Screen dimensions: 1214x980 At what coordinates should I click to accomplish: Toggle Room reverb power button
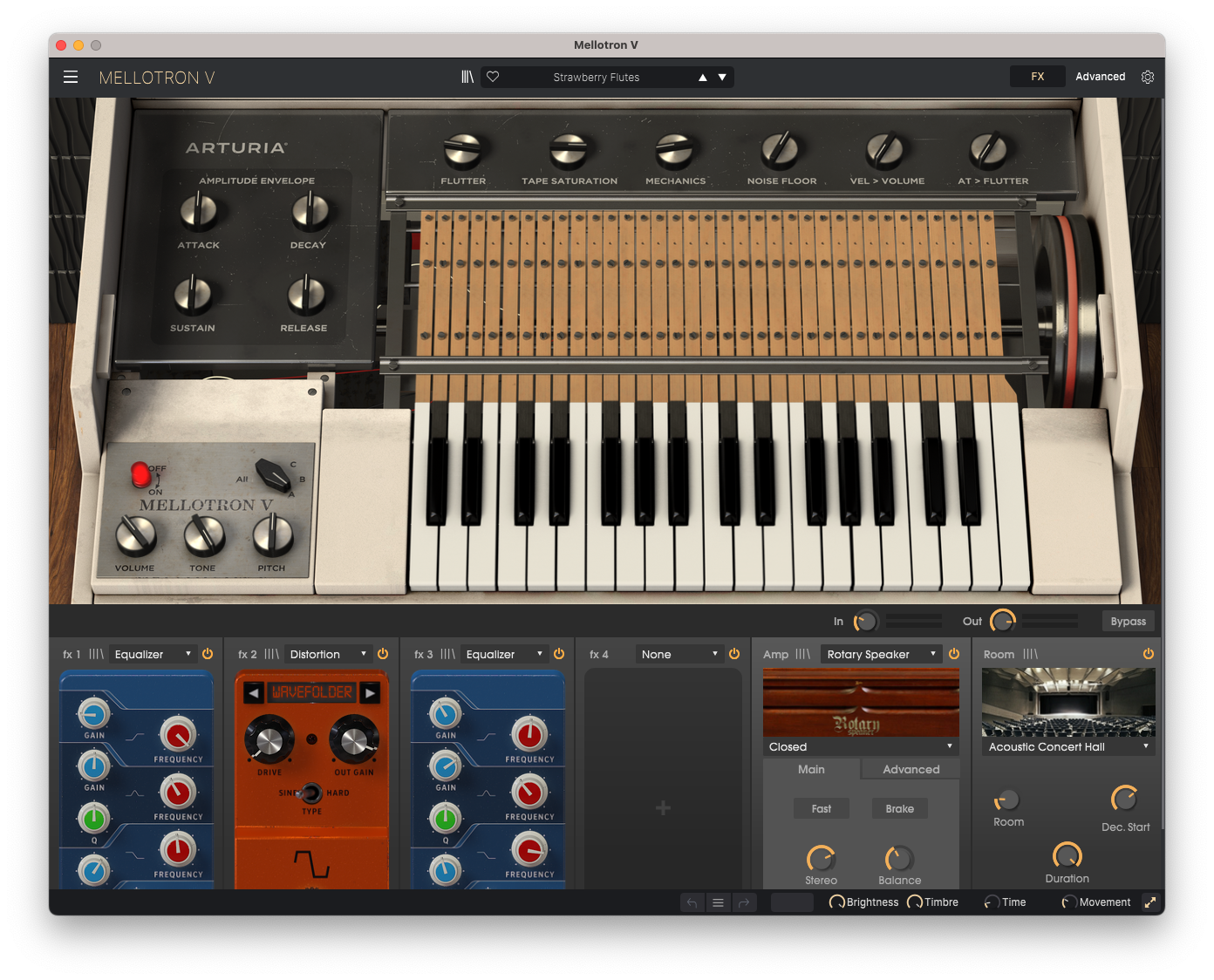coord(1149,654)
